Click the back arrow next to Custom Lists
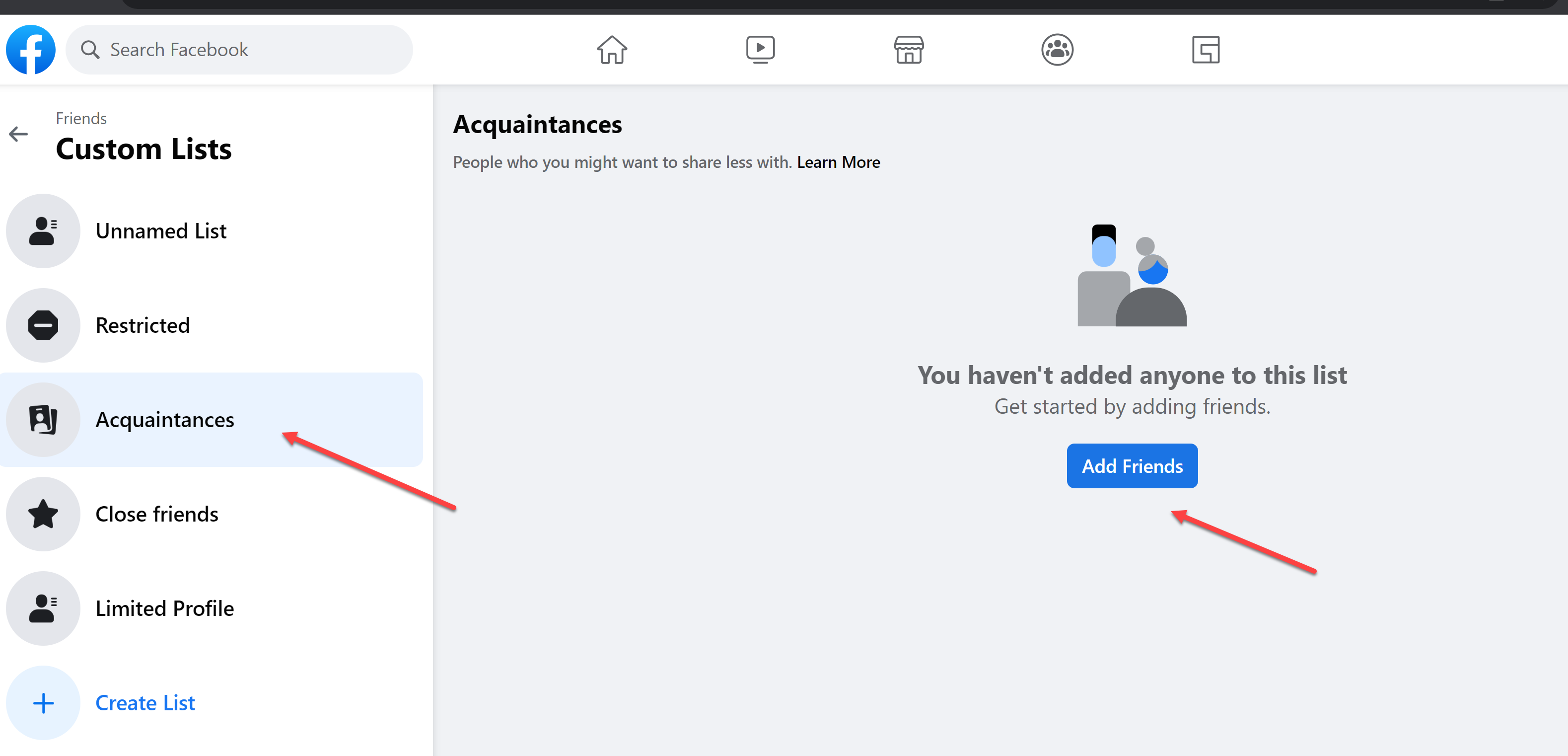This screenshot has height=756, width=1568. (x=19, y=134)
